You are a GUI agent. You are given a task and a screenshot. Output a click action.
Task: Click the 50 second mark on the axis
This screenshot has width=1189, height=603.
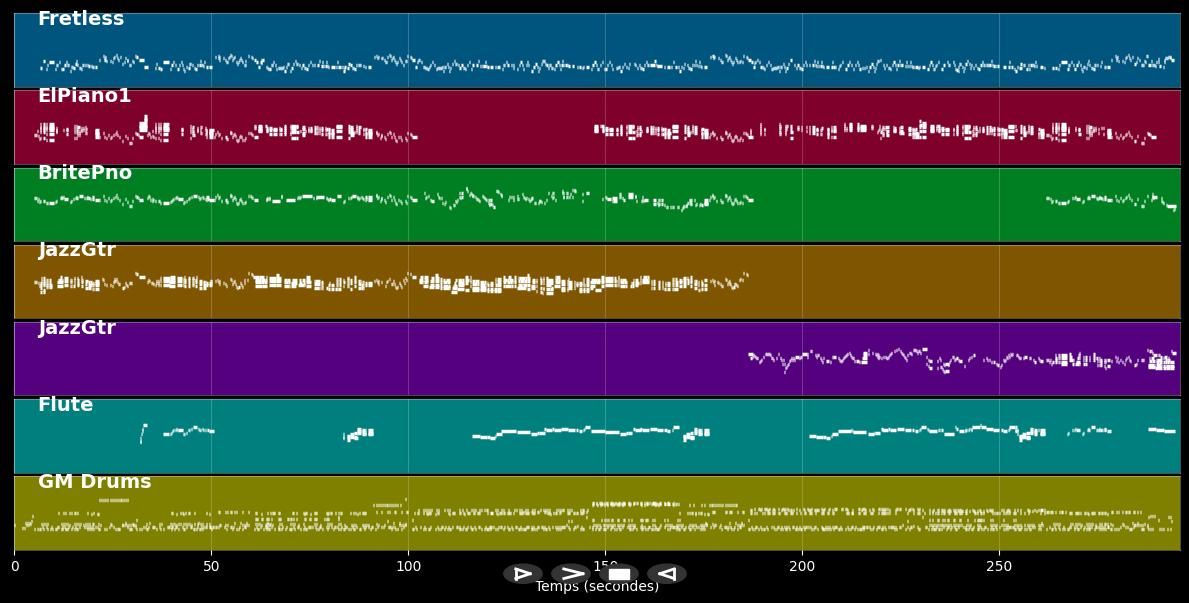tap(211, 566)
